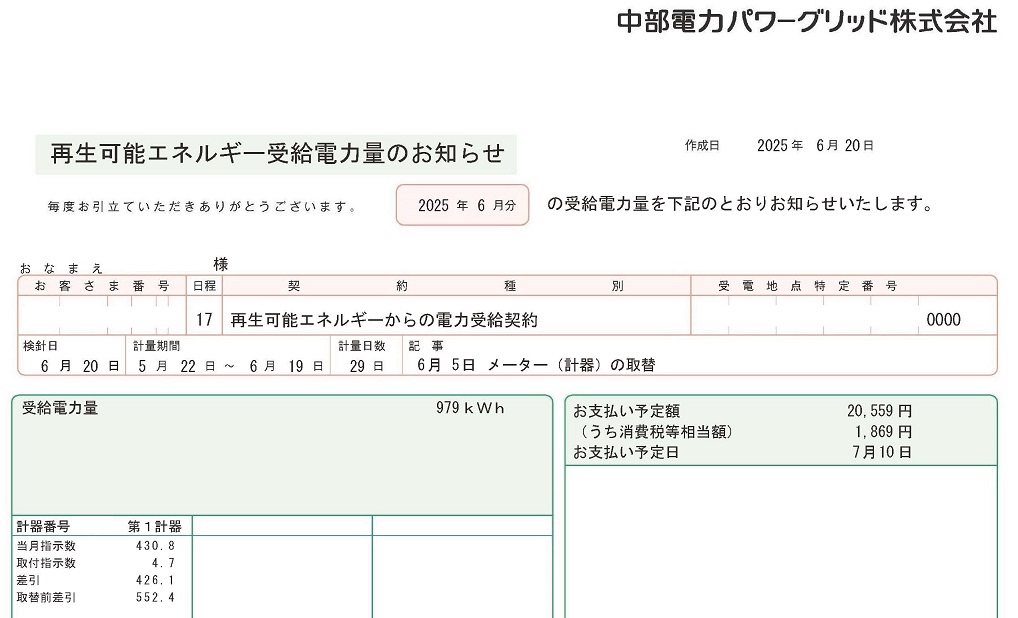Click the difference value 426.1
The image size is (1018, 618).
155,580
